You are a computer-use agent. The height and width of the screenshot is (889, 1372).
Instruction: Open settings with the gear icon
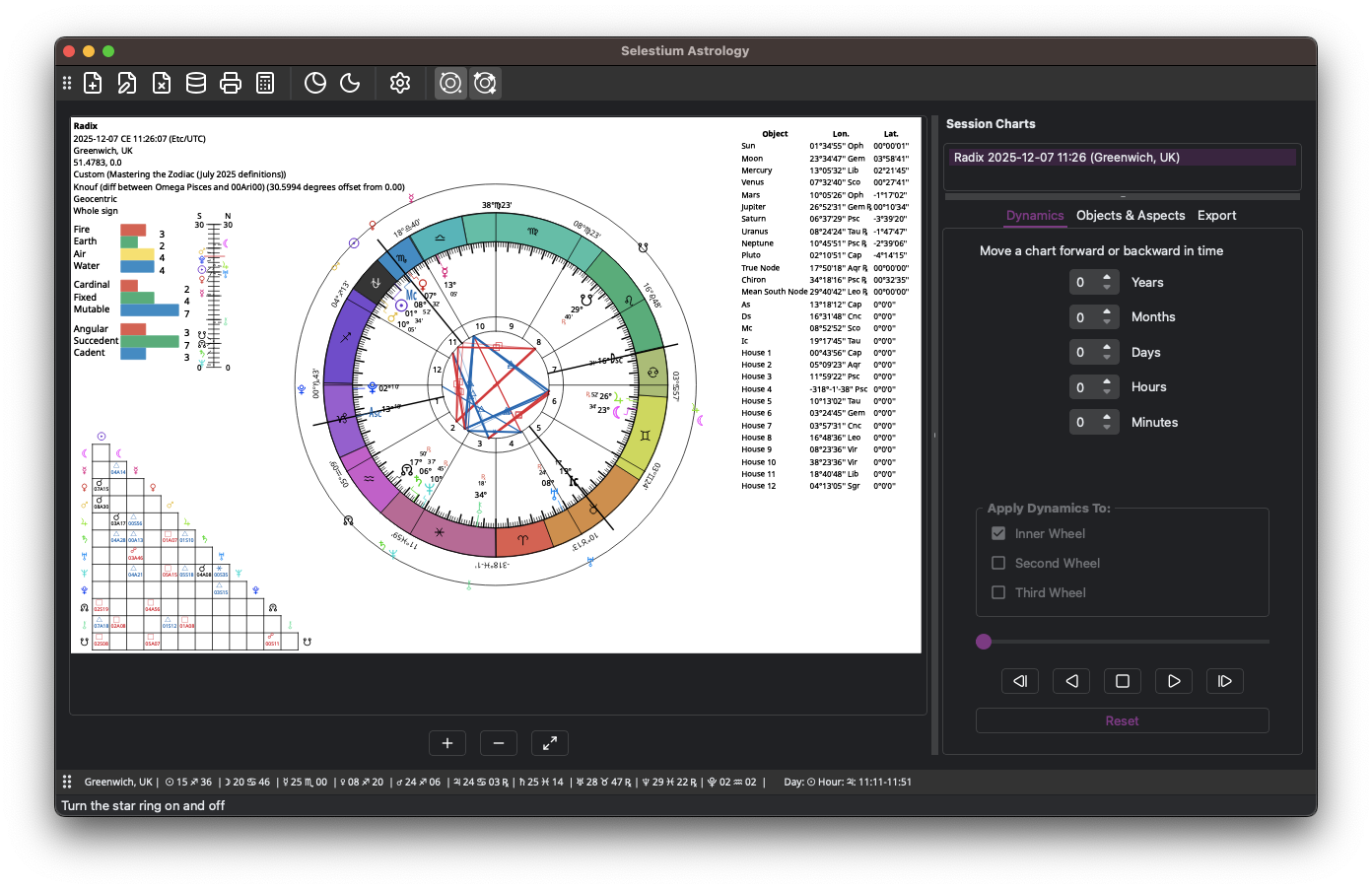coord(400,84)
